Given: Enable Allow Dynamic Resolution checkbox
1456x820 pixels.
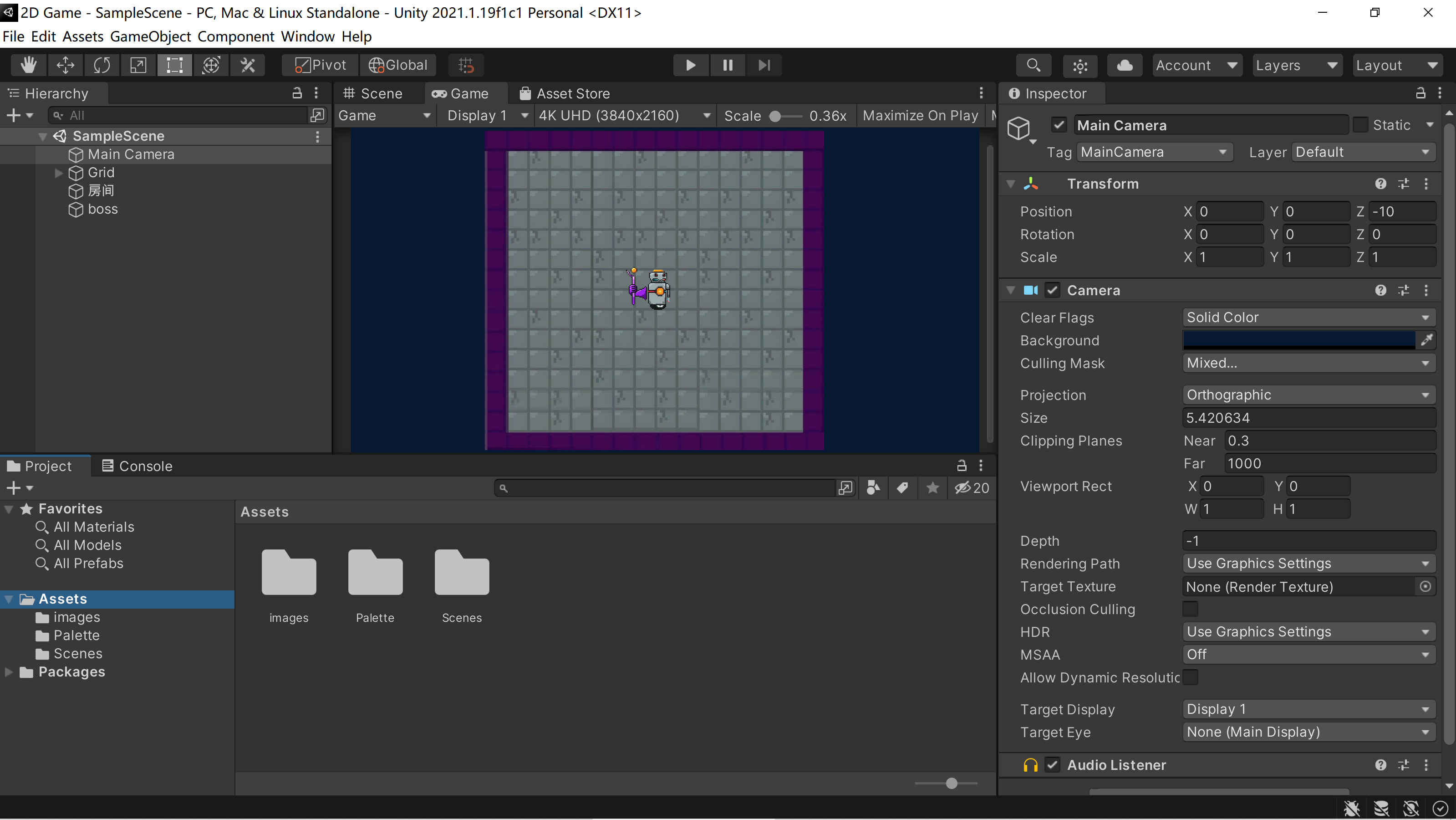Looking at the screenshot, I should [x=1191, y=677].
